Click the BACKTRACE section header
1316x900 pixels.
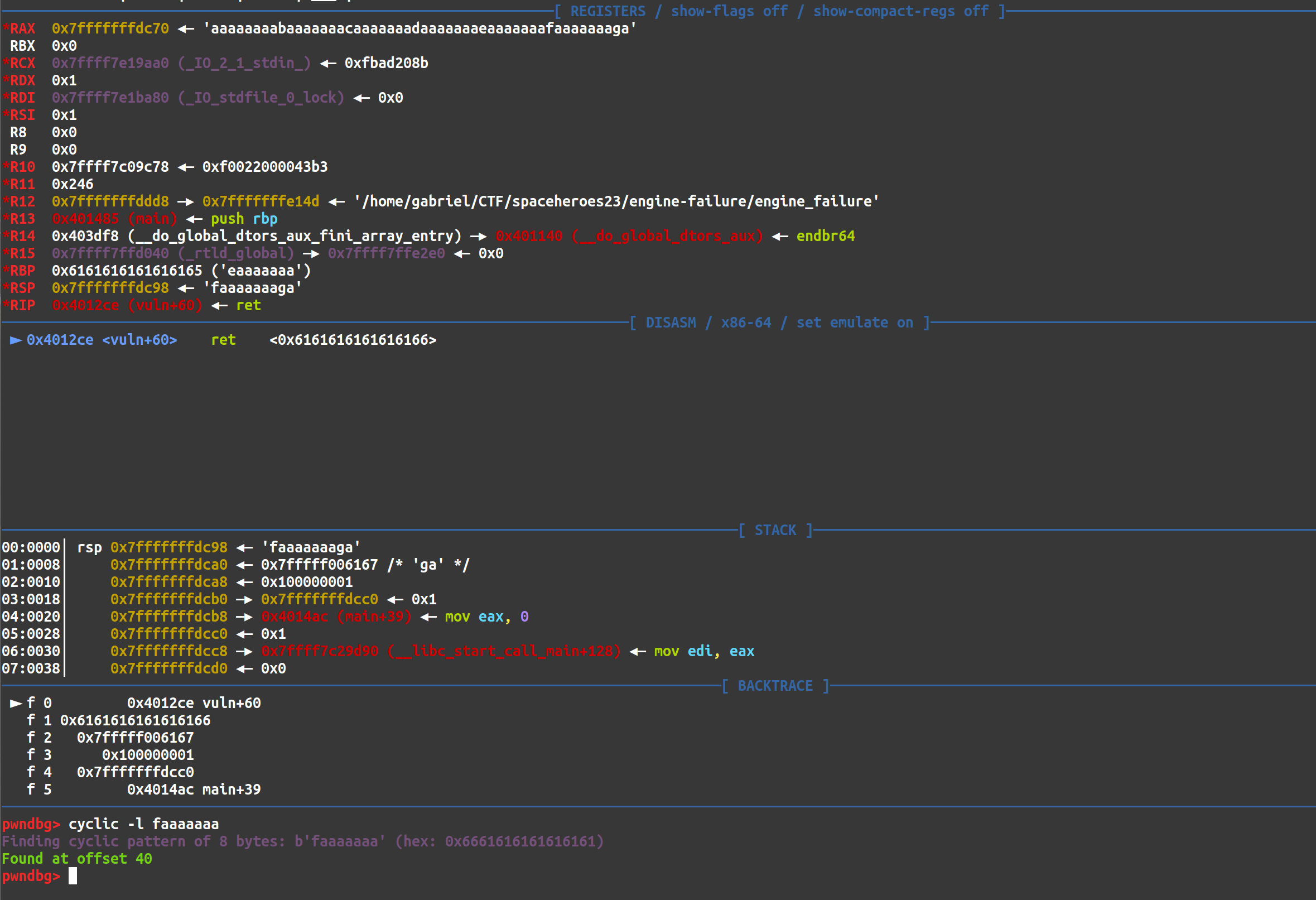pos(775,686)
